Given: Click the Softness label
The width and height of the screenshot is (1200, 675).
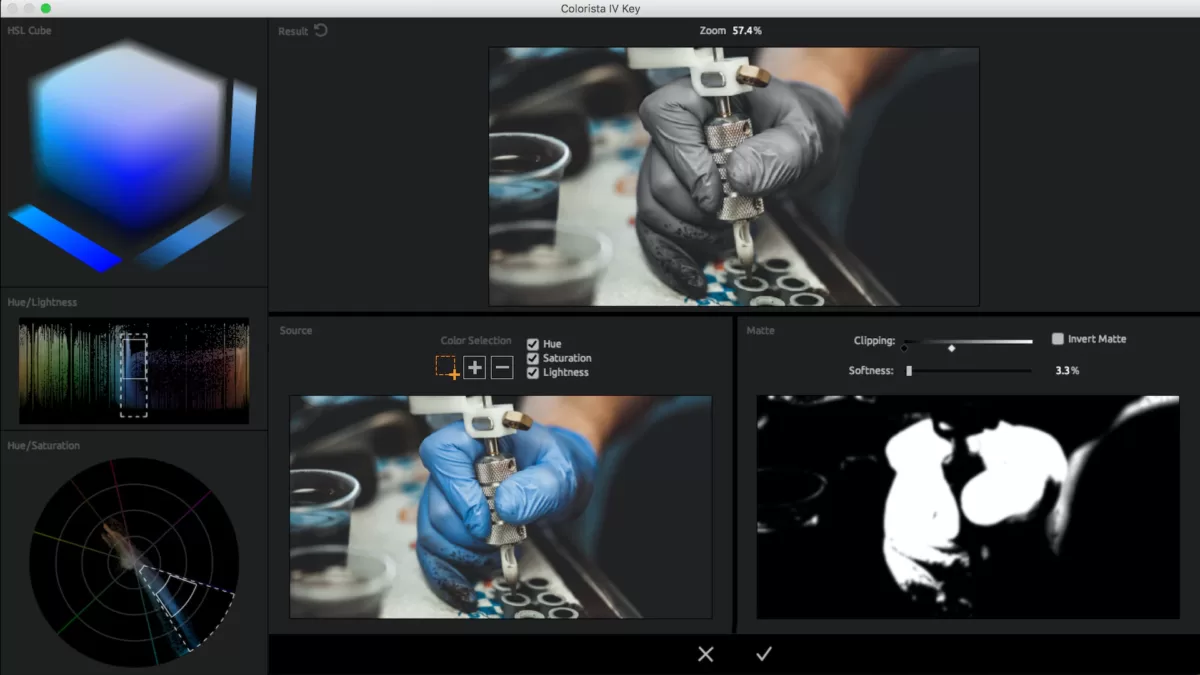Looking at the screenshot, I should coord(872,370).
